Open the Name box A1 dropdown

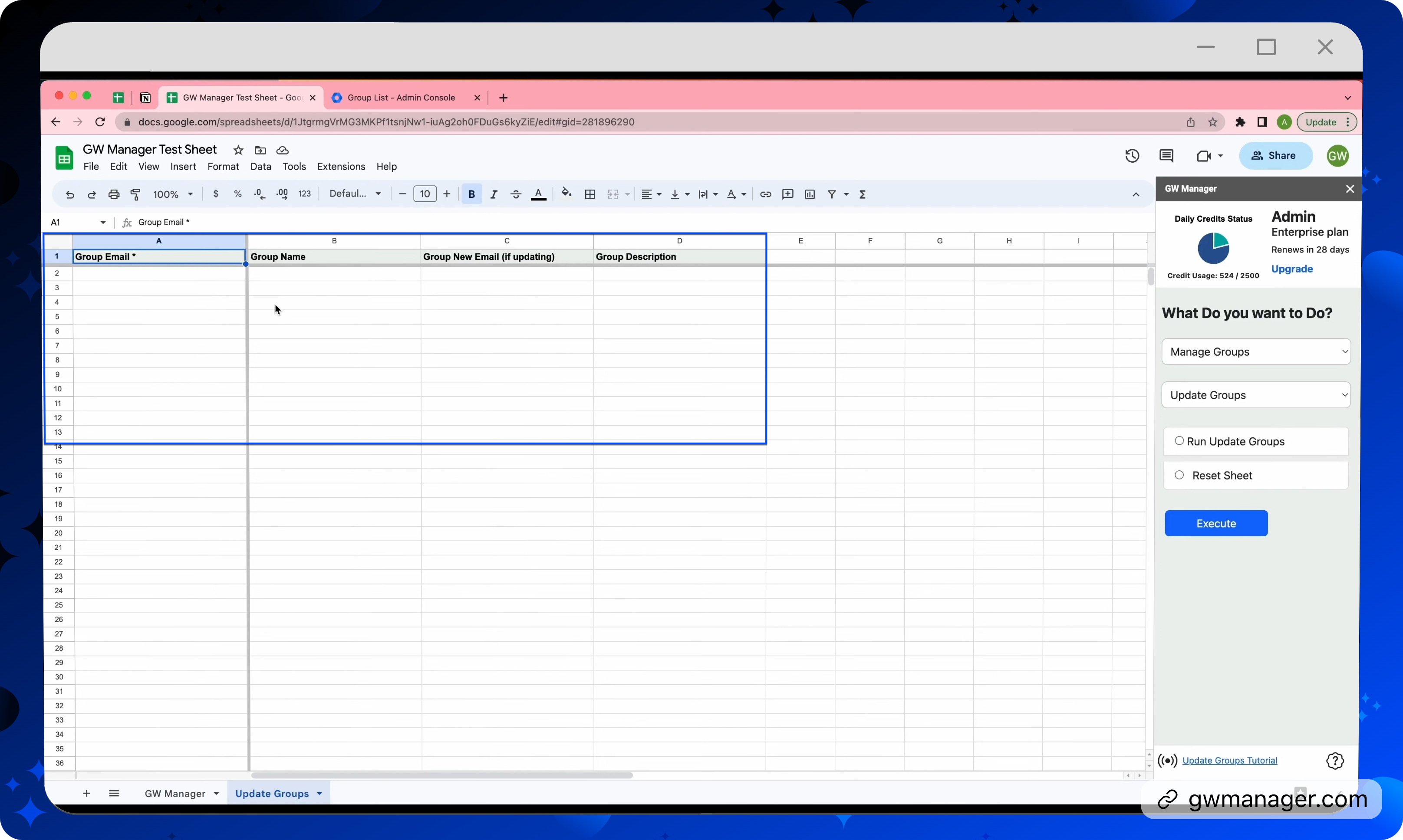pos(103,223)
